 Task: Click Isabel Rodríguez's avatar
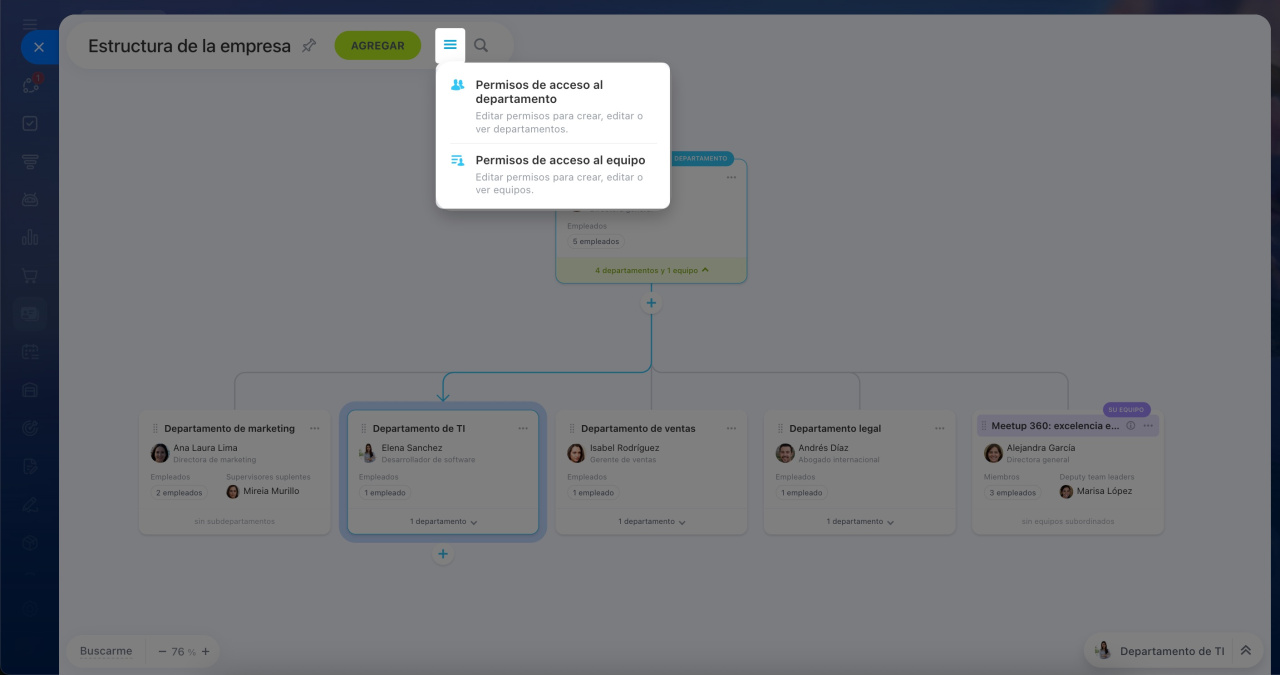[576, 453]
